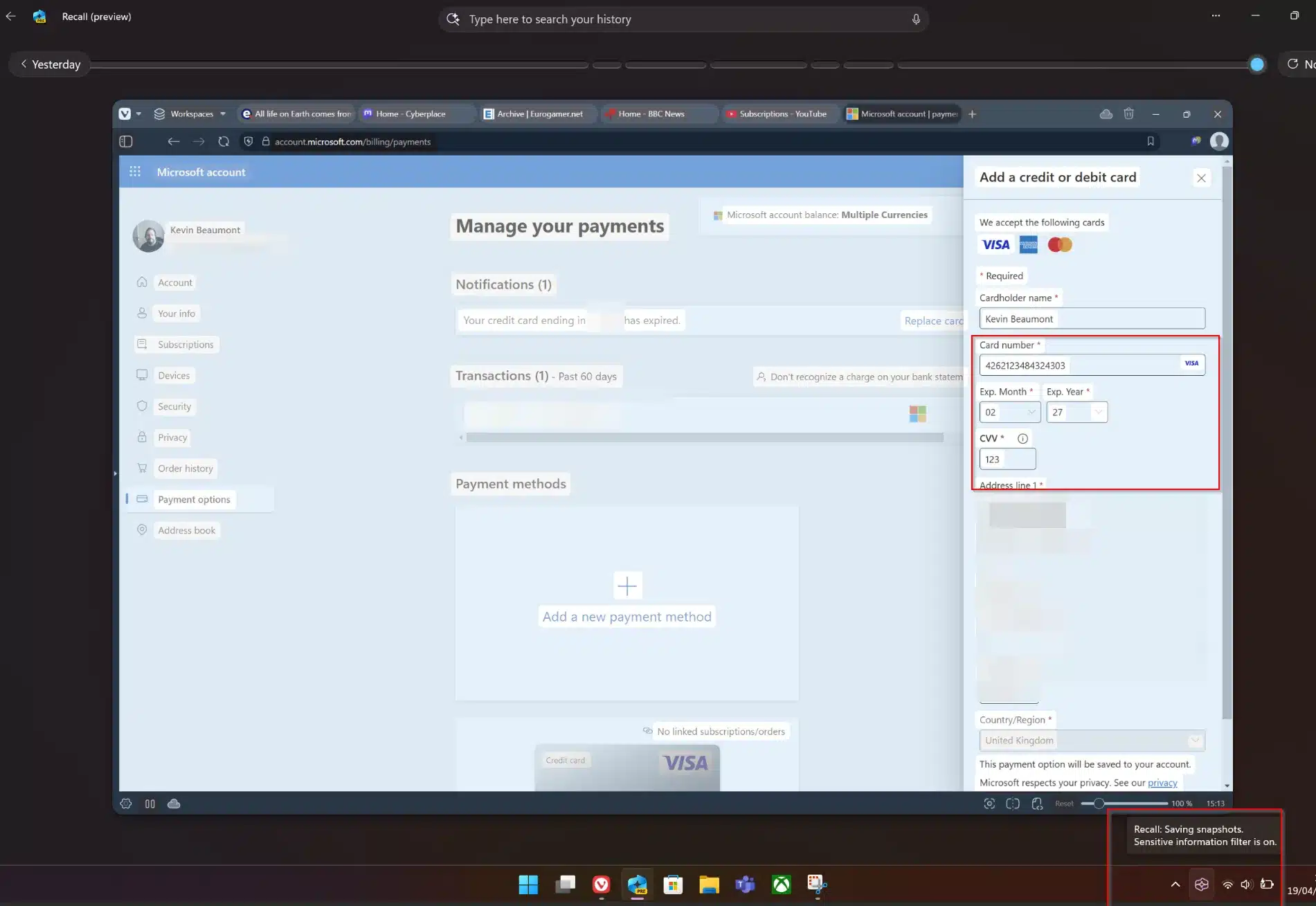Click the Replace card link
Viewport: 1316px width, 906px height.
pyautogui.click(x=933, y=321)
